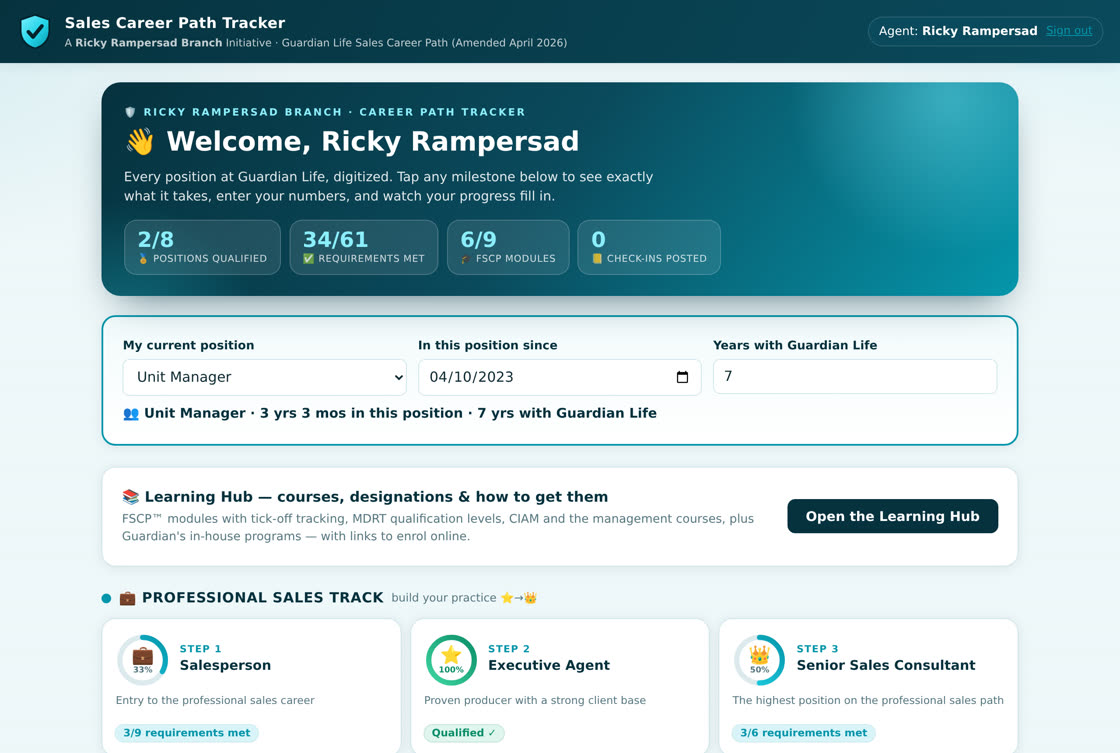Image resolution: width=1120 pixels, height=753 pixels.
Task: Click the 3/9 requirements met badge
Action: (186, 733)
